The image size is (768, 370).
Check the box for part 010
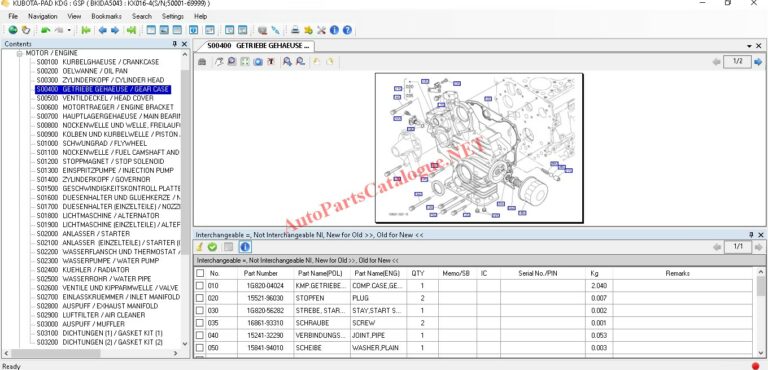tap(200, 286)
